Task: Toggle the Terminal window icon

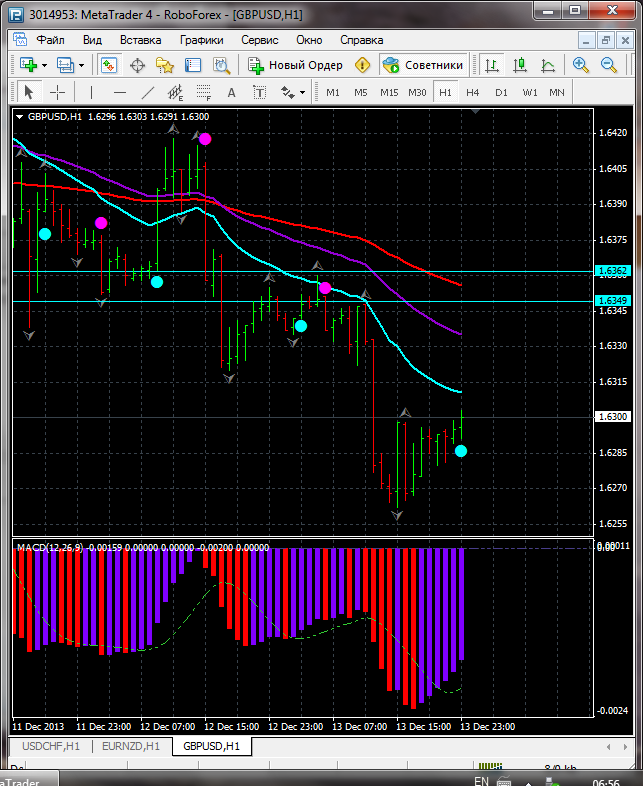Action: pos(193,65)
